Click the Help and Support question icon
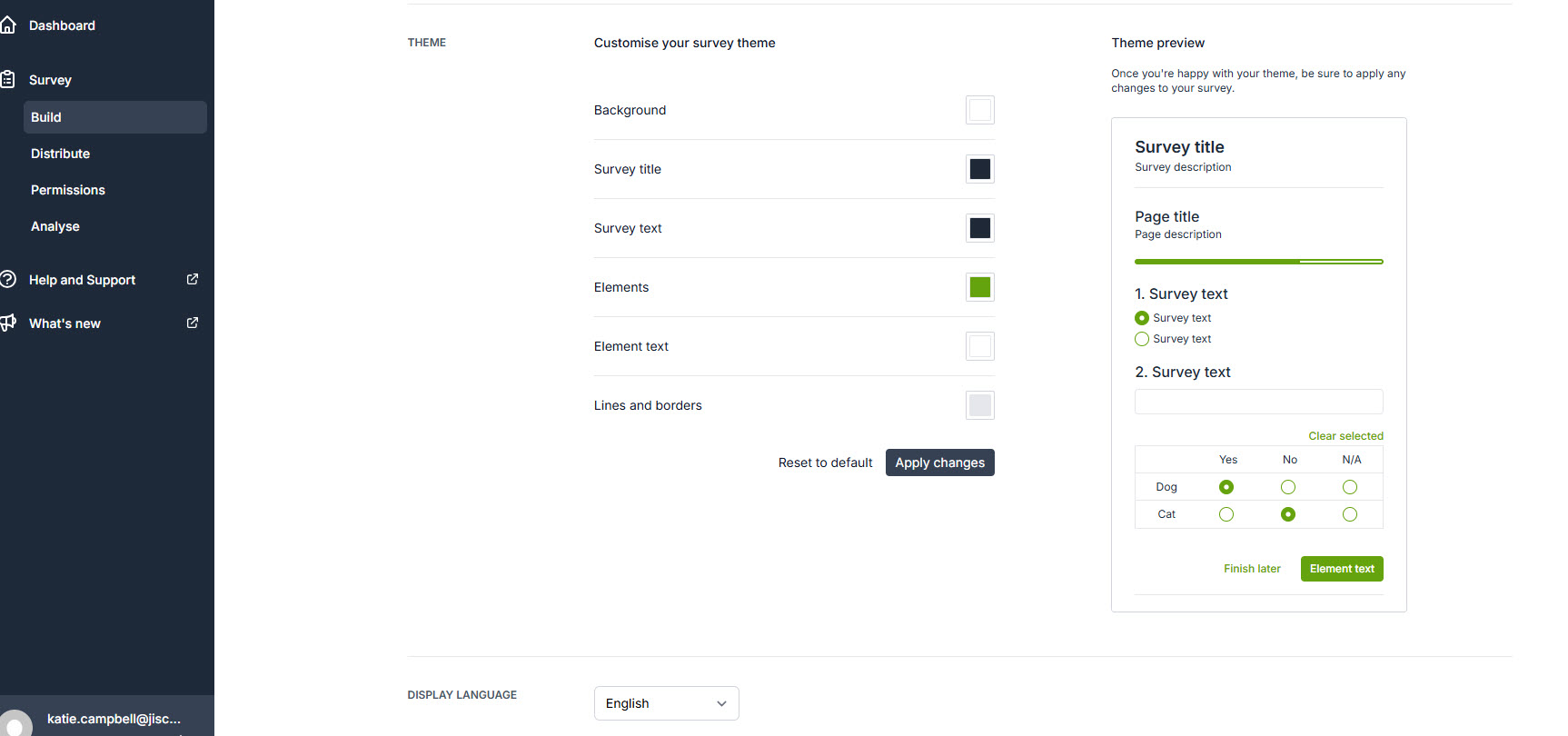The image size is (1568, 736). click(8, 280)
